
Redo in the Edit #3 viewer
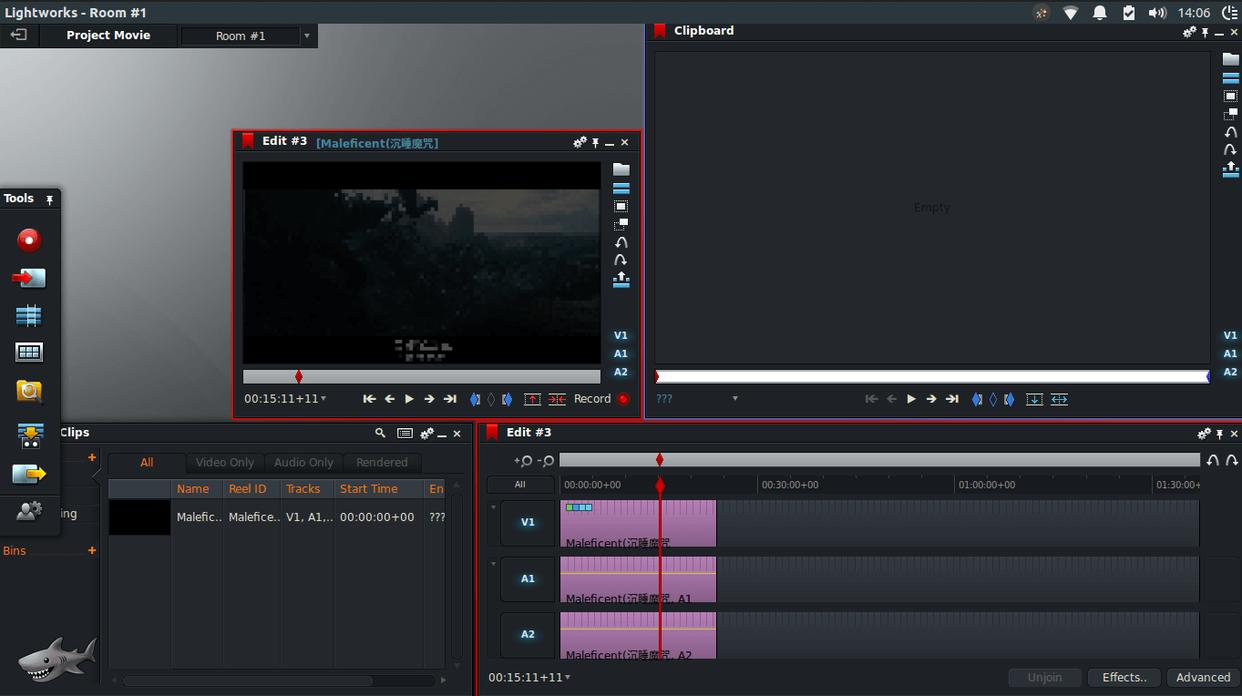pos(621,261)
